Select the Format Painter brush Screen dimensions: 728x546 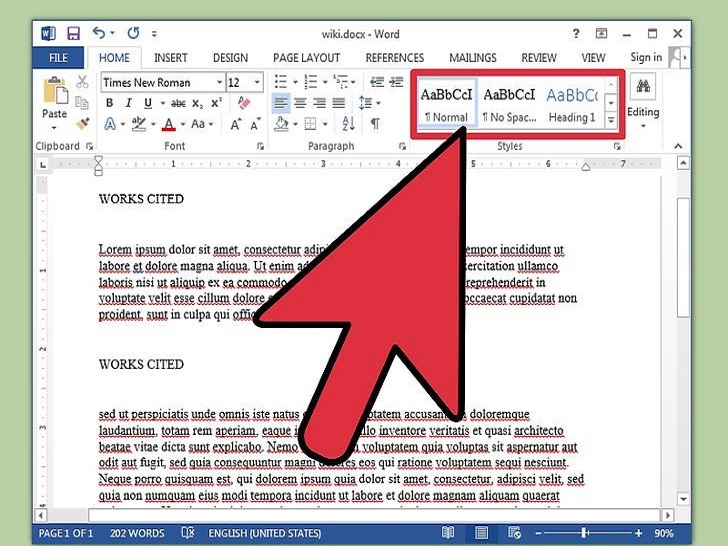coord(82,124)
